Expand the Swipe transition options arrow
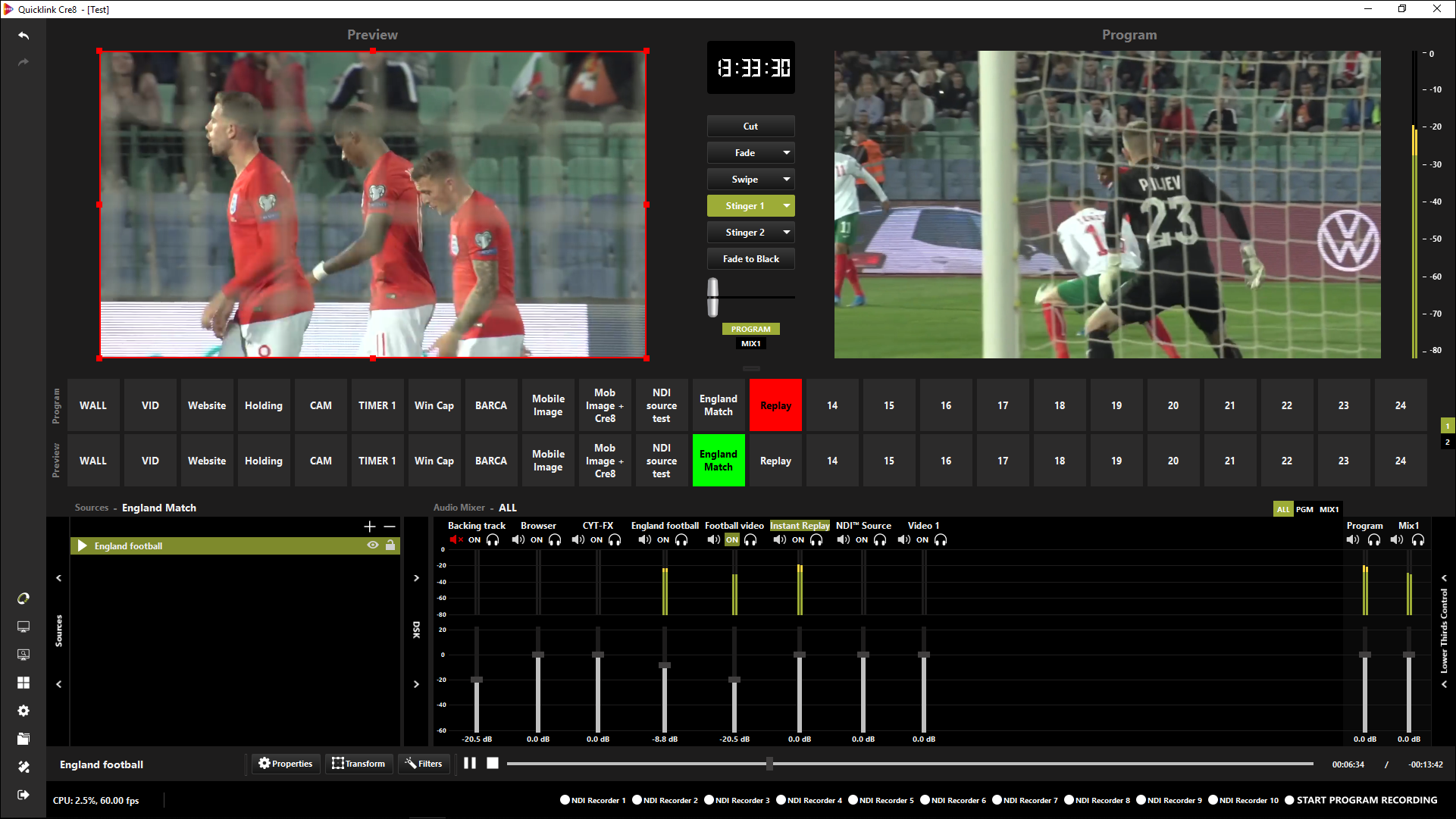1456x819 pixels. coord(787,180)
